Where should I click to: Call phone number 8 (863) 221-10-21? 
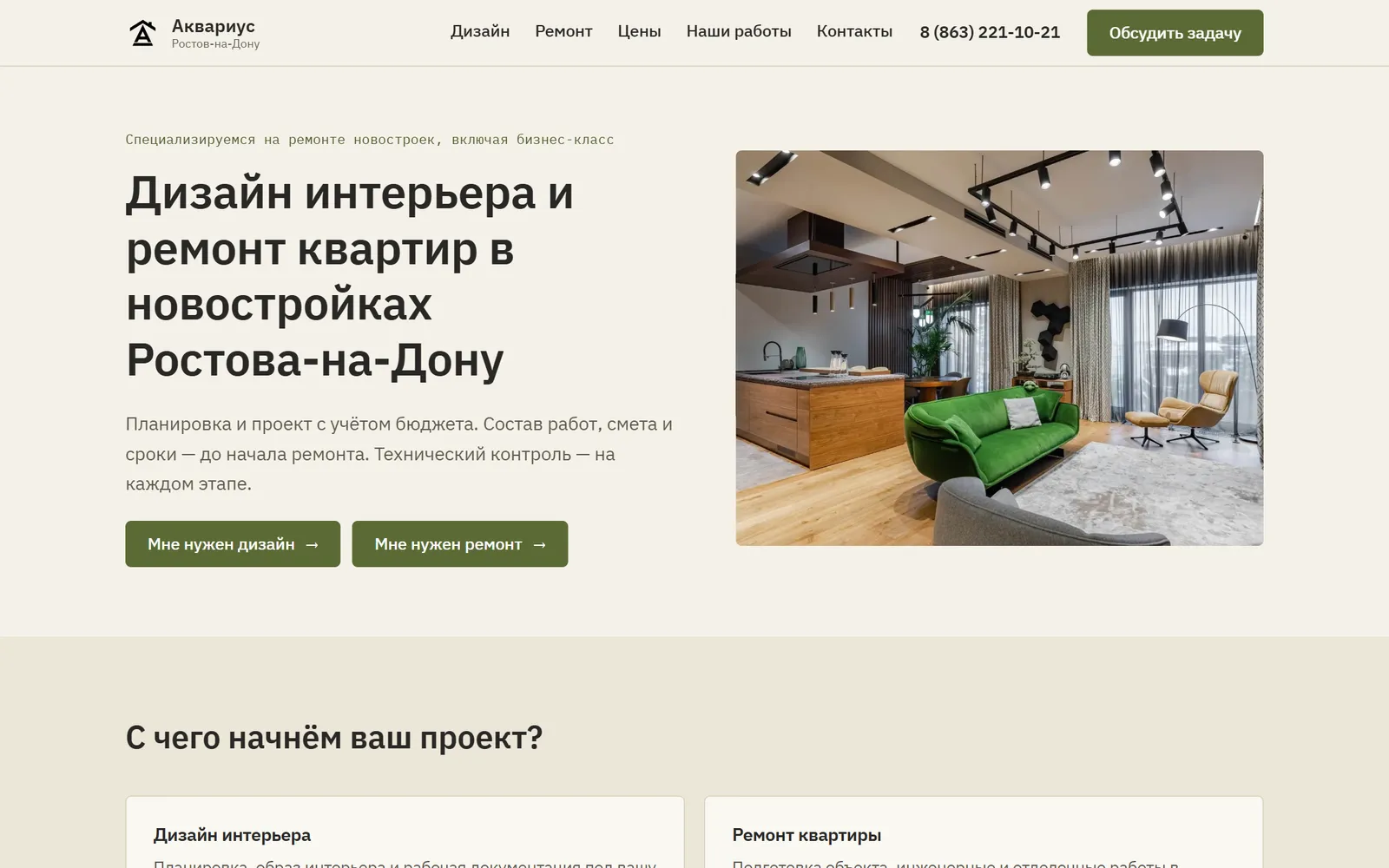pyautogui.click(x=990, y=32)
